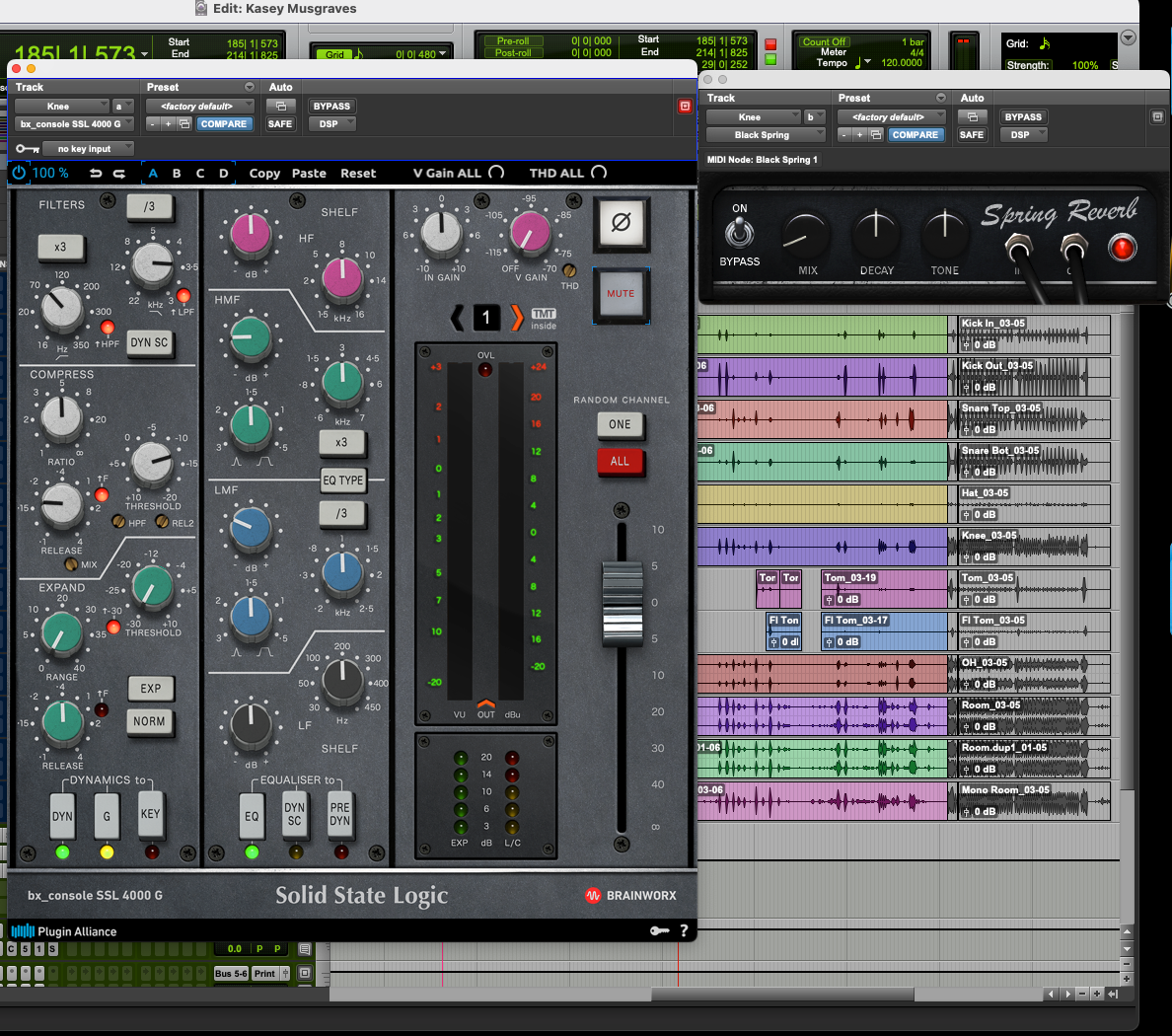The height and width of the screenshot is (1036, 1172).
Task: Click the red random channel ALL button
Action: tap(620, 461)
